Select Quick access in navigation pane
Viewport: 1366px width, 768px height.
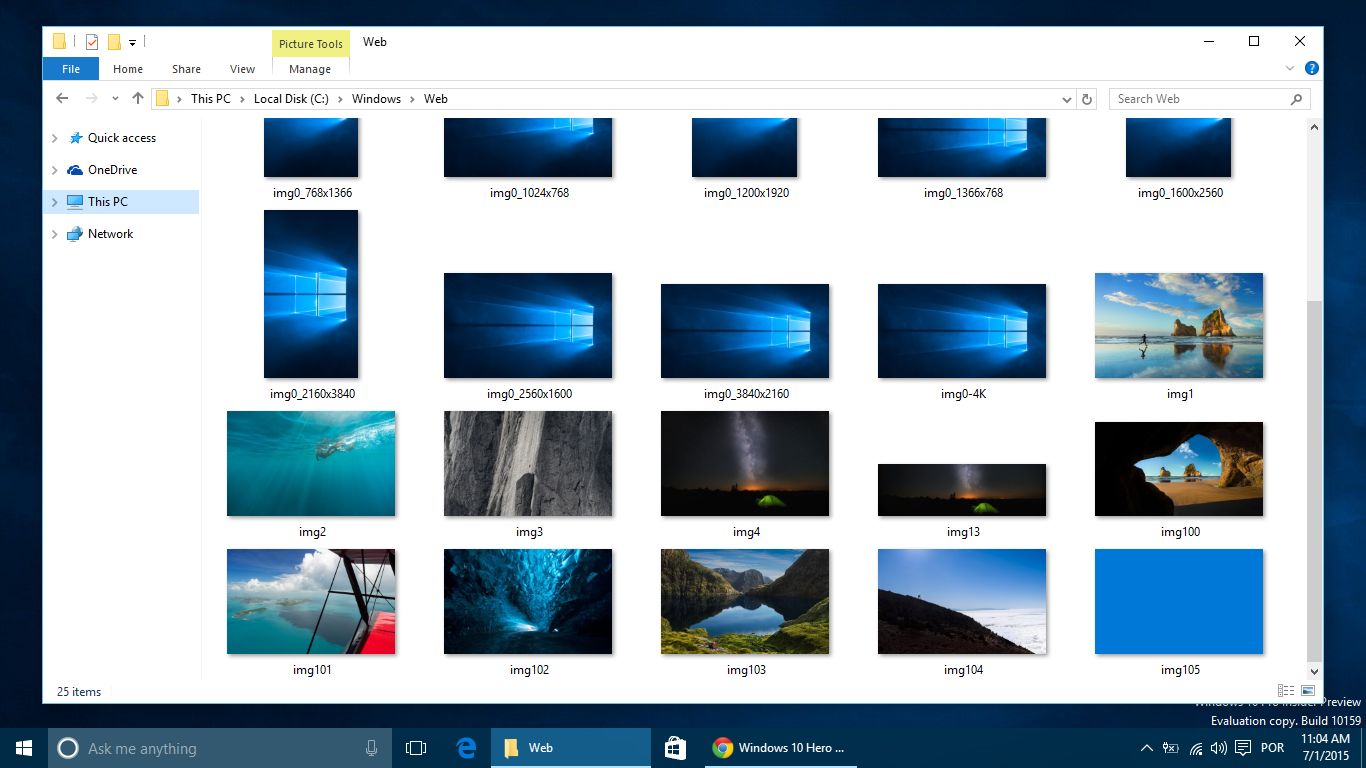tap(122, 138)
